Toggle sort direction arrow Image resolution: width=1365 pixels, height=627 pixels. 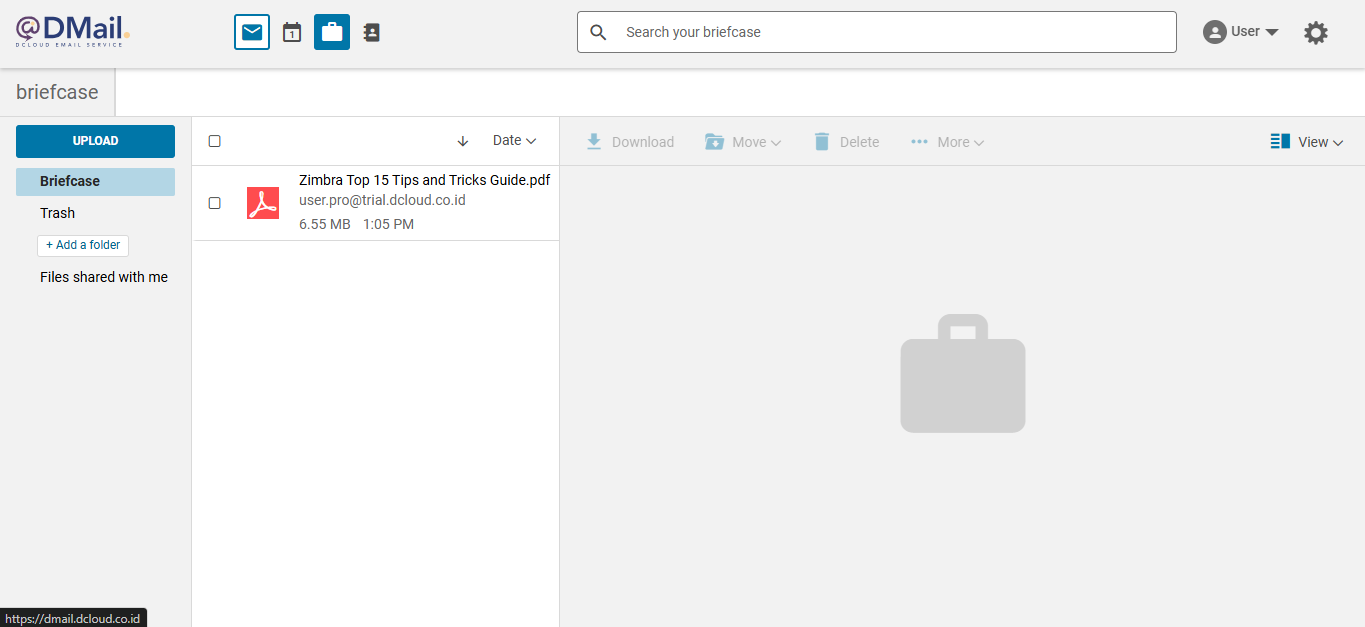click(463, 141)
